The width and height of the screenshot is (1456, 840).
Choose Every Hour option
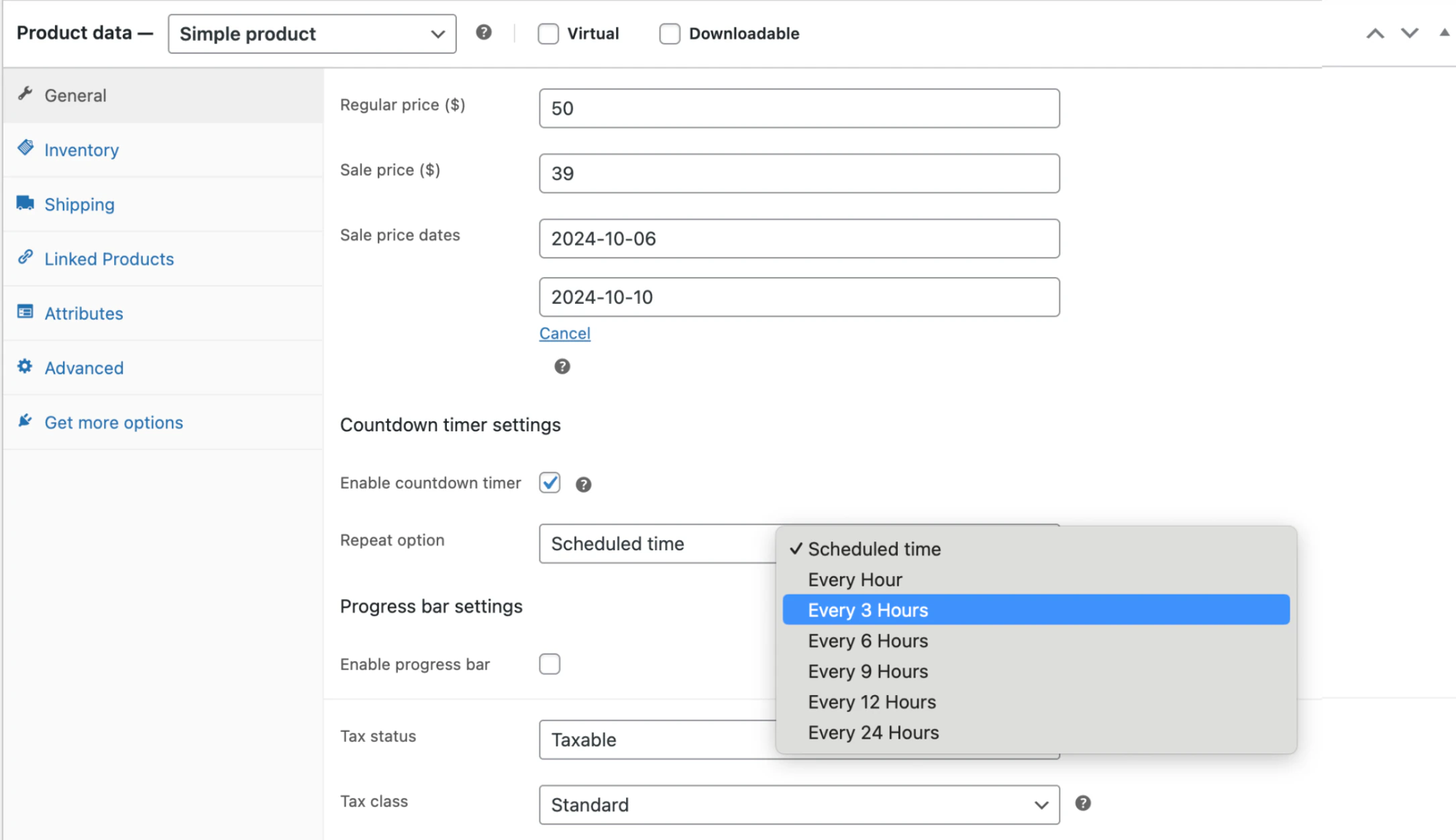point(1036,580)
